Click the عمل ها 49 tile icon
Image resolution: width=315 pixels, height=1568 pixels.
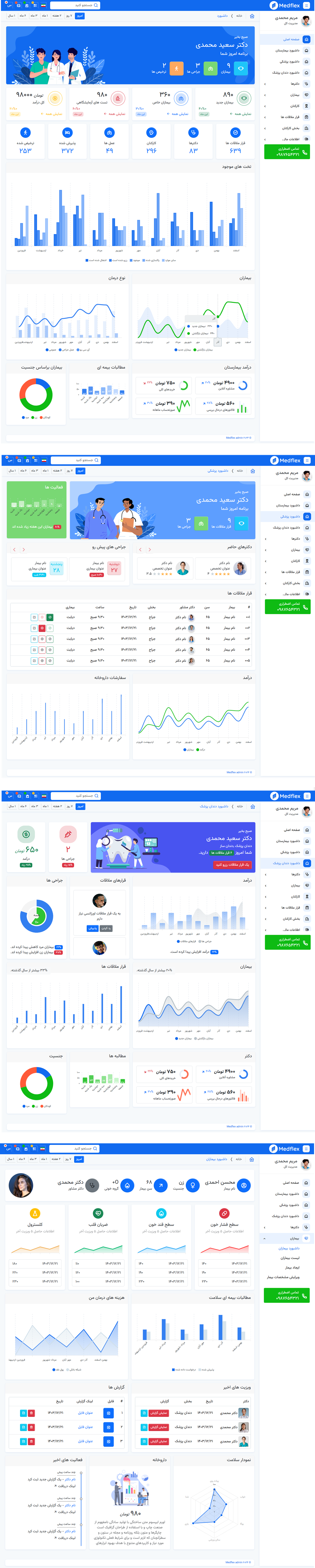(x=110, y=132)
